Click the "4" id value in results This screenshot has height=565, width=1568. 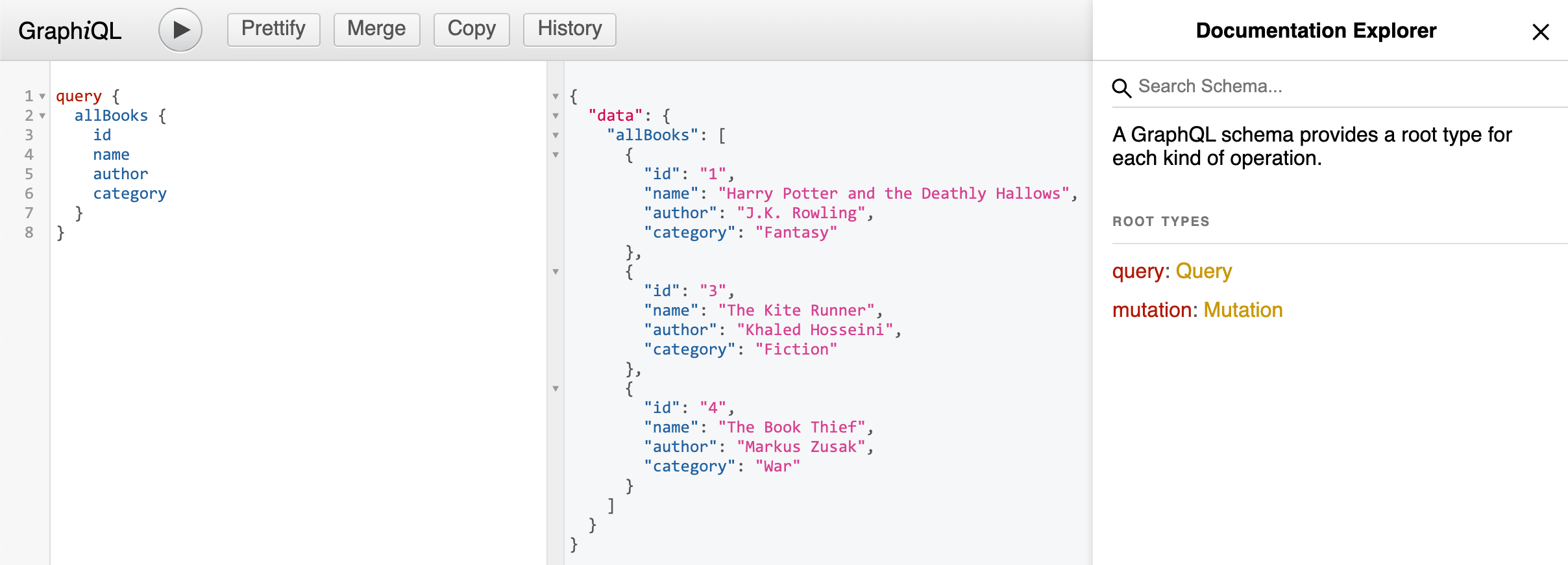coord(713,408)
